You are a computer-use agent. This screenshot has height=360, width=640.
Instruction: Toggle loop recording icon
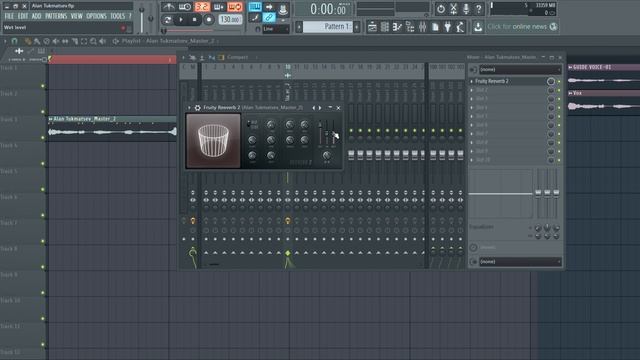pos(235,7)
